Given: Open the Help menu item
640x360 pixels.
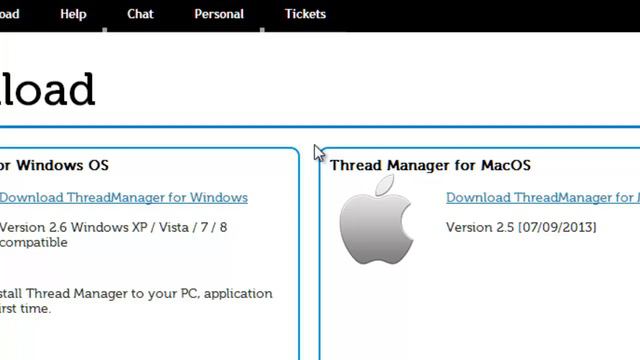Looking at the screenshot, I should coord(73,14).
